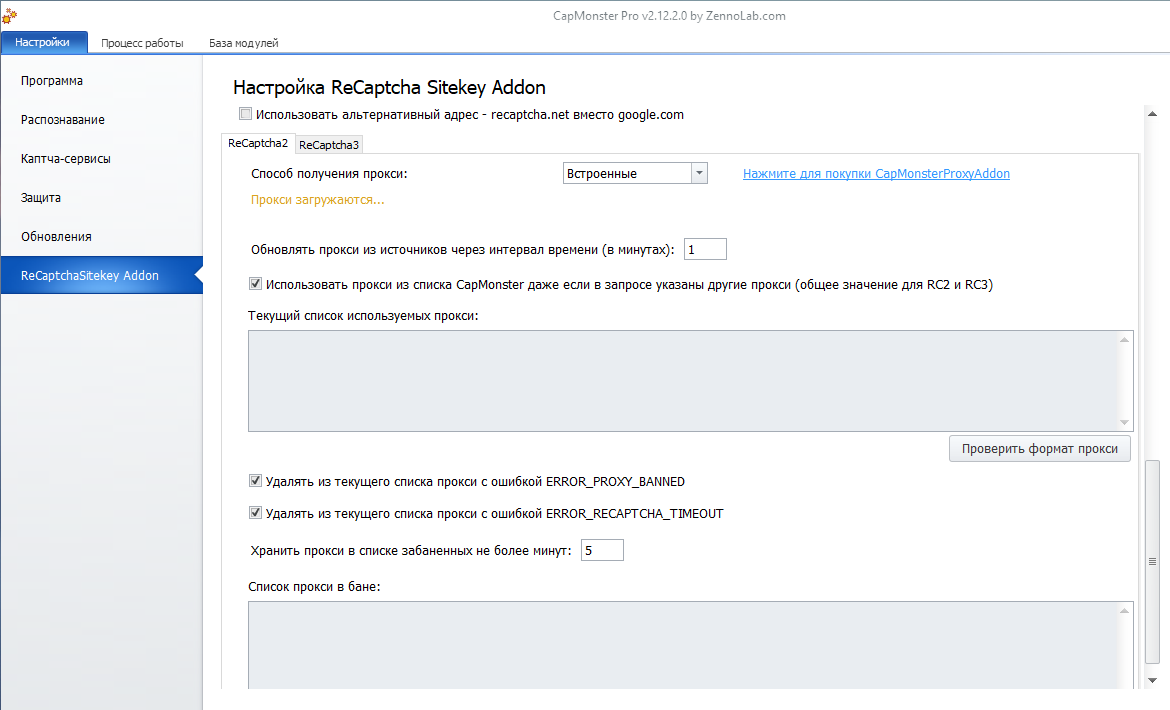The width and height of the screenshot is (1170, 710).
Task: Select the ReCaptcha2 tab
Action: 257,143
